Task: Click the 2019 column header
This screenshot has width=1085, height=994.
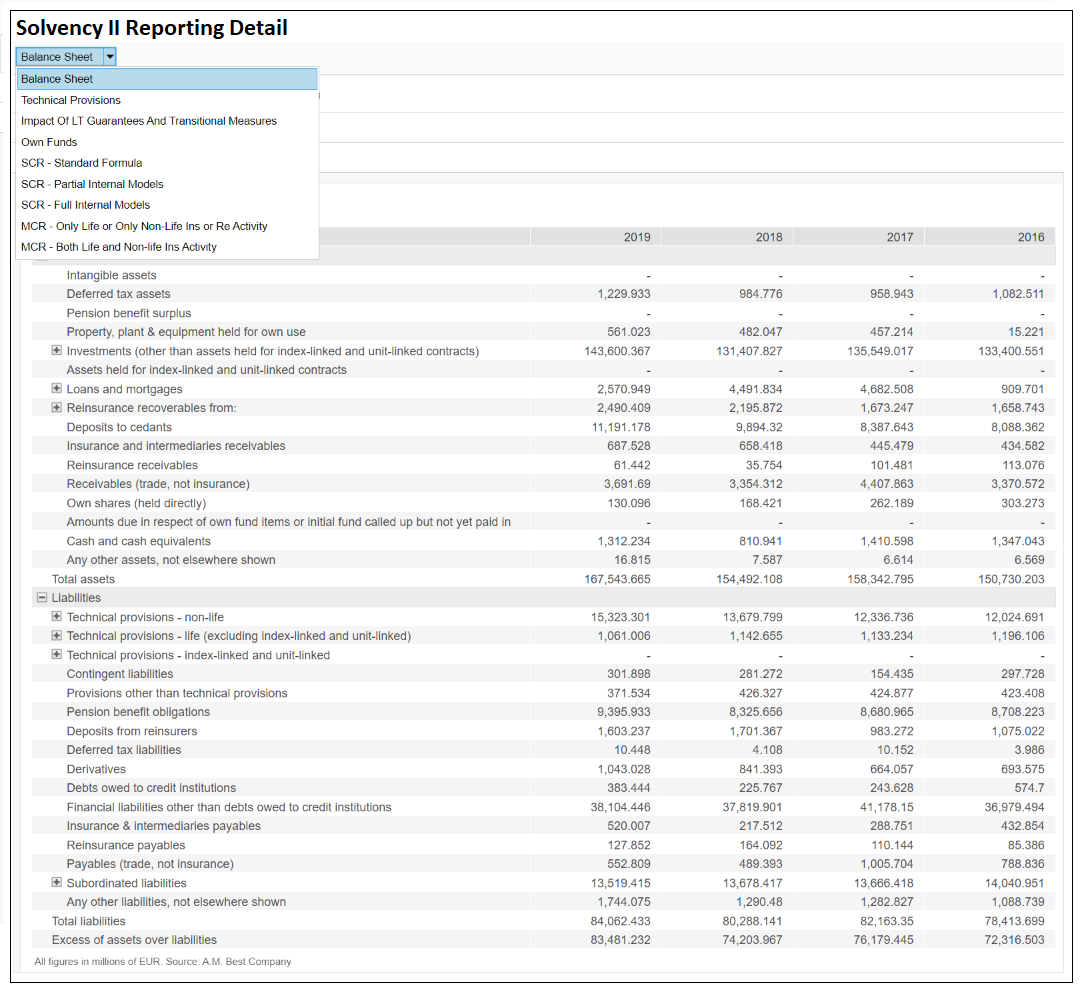Action: (637, 236)
